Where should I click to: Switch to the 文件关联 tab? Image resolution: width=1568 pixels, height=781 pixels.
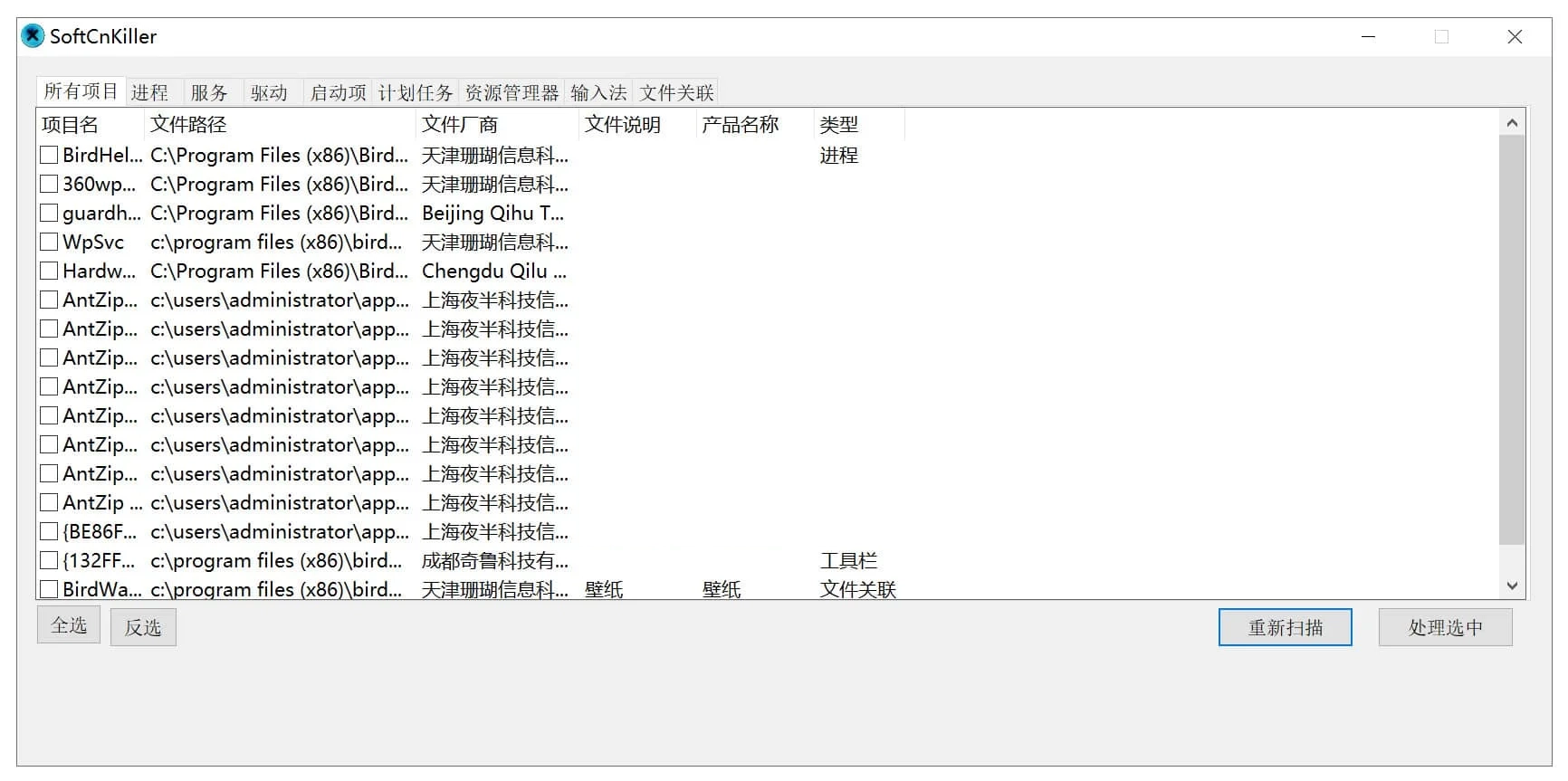676,92
